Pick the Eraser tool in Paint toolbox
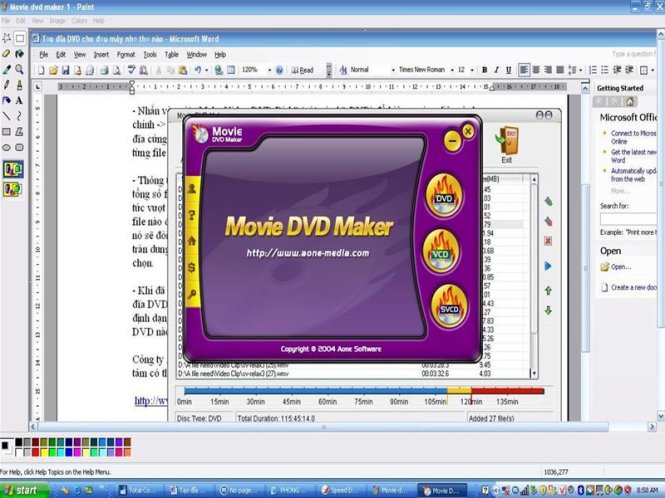The height and width of the screenshot is (498, 665). 6,54
